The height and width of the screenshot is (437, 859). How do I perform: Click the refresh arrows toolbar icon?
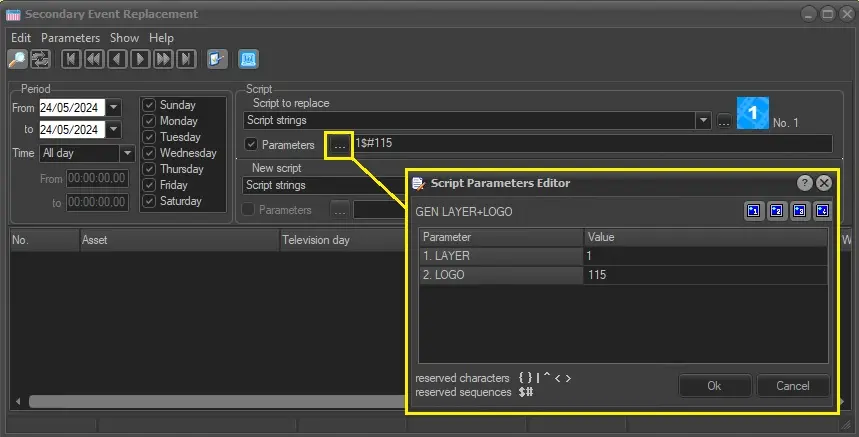pos(41,59)
